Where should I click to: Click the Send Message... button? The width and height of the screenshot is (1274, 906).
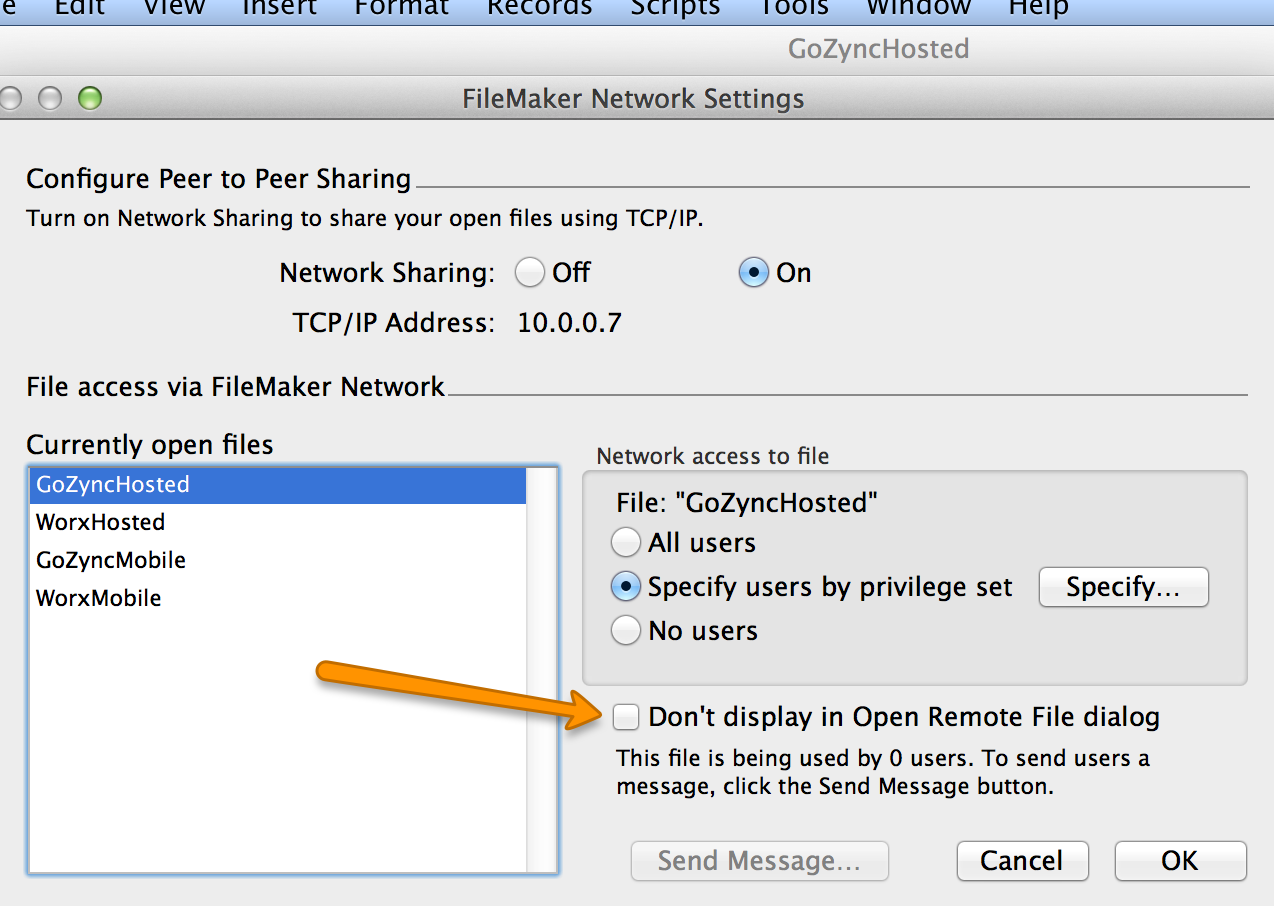759,861
